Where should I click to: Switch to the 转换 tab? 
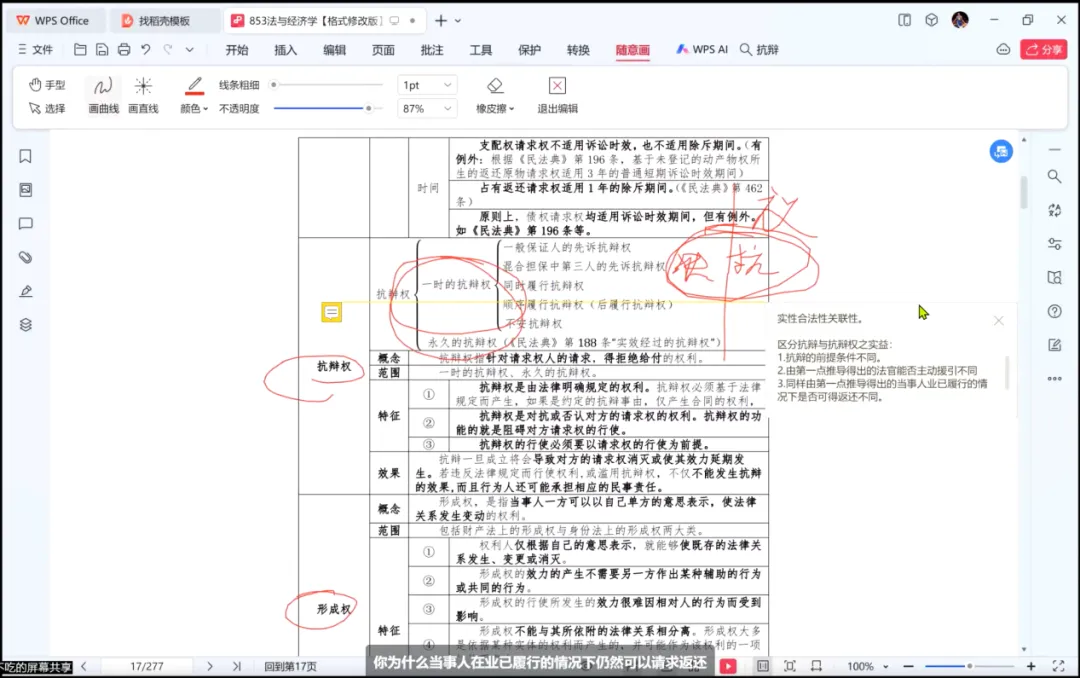pyautogui.click(x=578, y=50)
